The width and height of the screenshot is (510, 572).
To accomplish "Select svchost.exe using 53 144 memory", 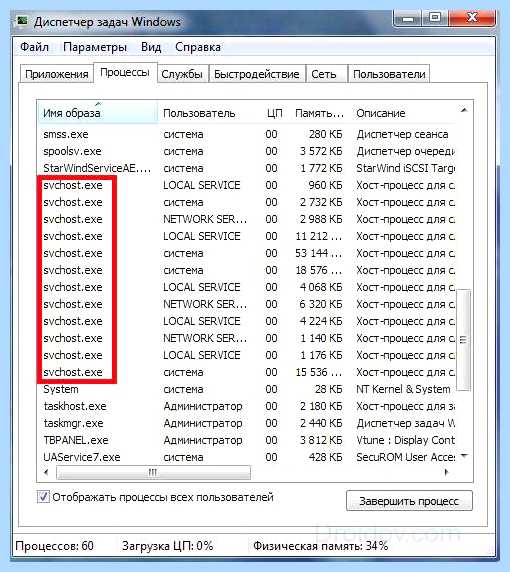I will pos(247,253).
